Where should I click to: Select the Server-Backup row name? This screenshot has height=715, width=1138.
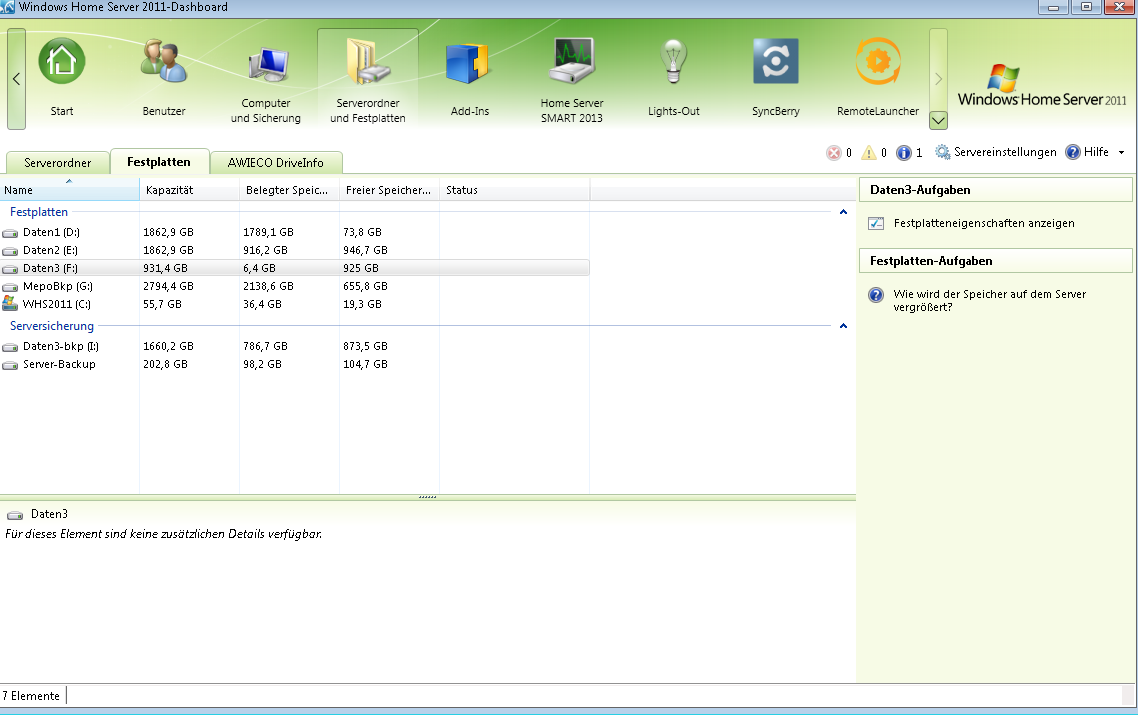coord(59,364)
